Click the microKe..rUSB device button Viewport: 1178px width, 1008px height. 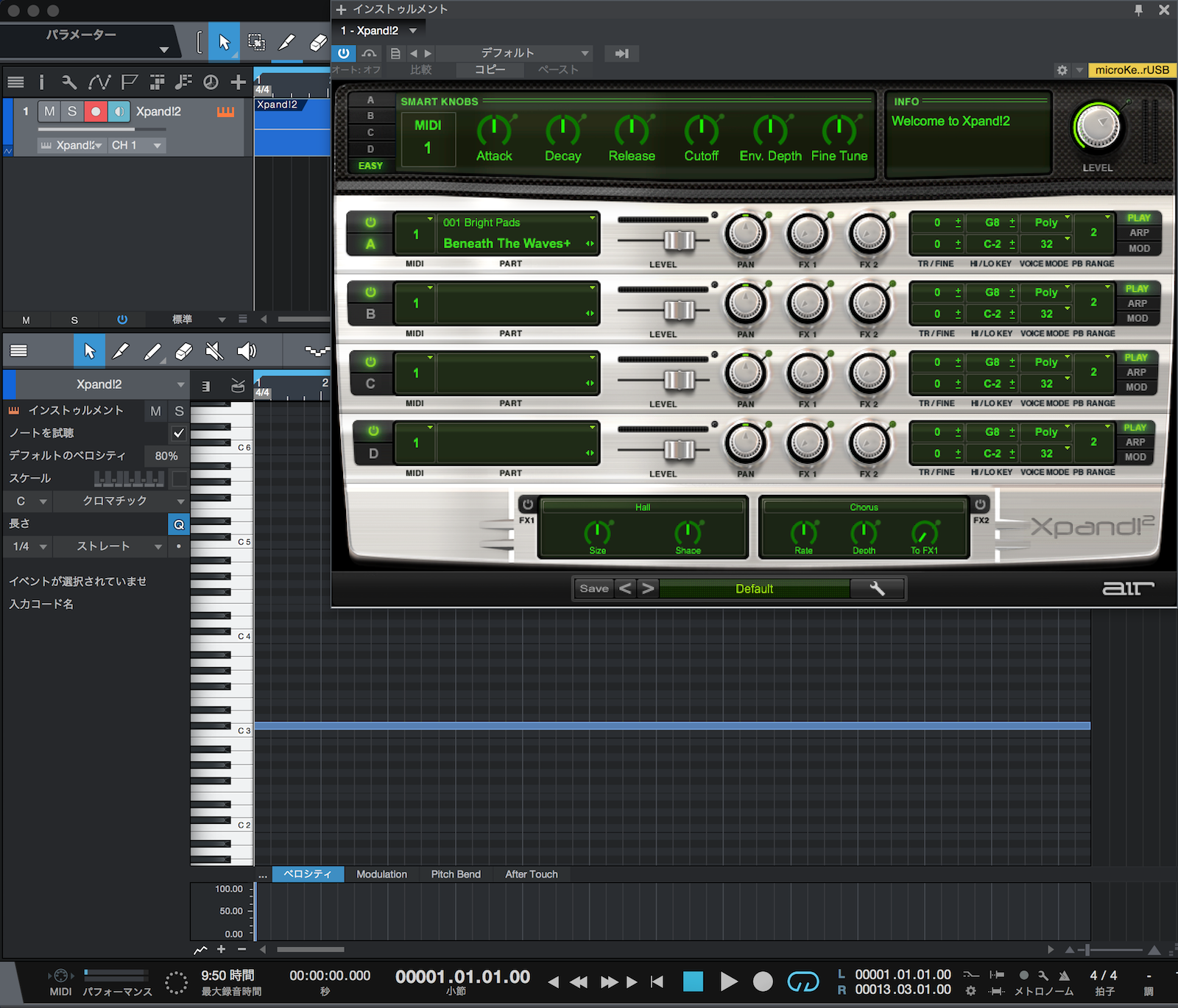[1132, 70]
